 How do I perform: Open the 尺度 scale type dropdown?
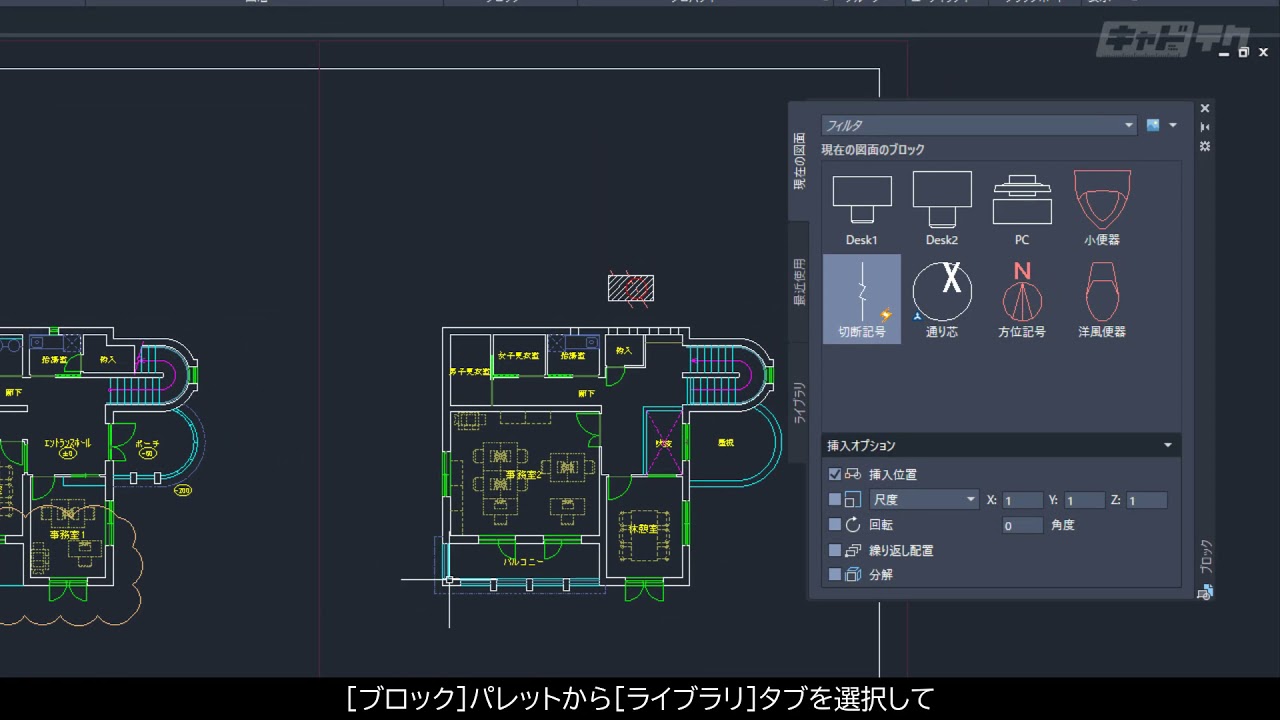click(x=924, y=499)
